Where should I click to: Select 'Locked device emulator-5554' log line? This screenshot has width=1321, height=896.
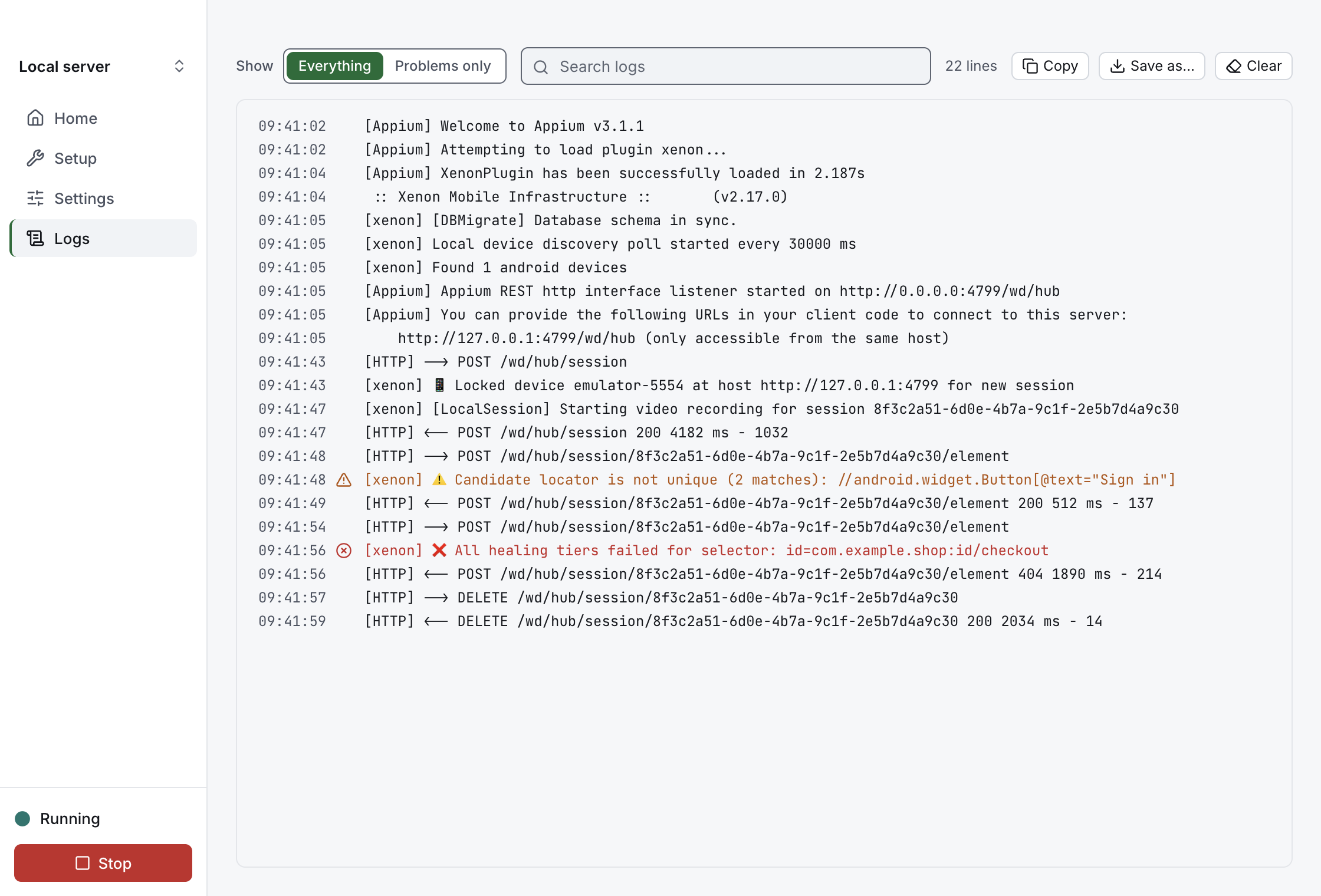(764, 386)
